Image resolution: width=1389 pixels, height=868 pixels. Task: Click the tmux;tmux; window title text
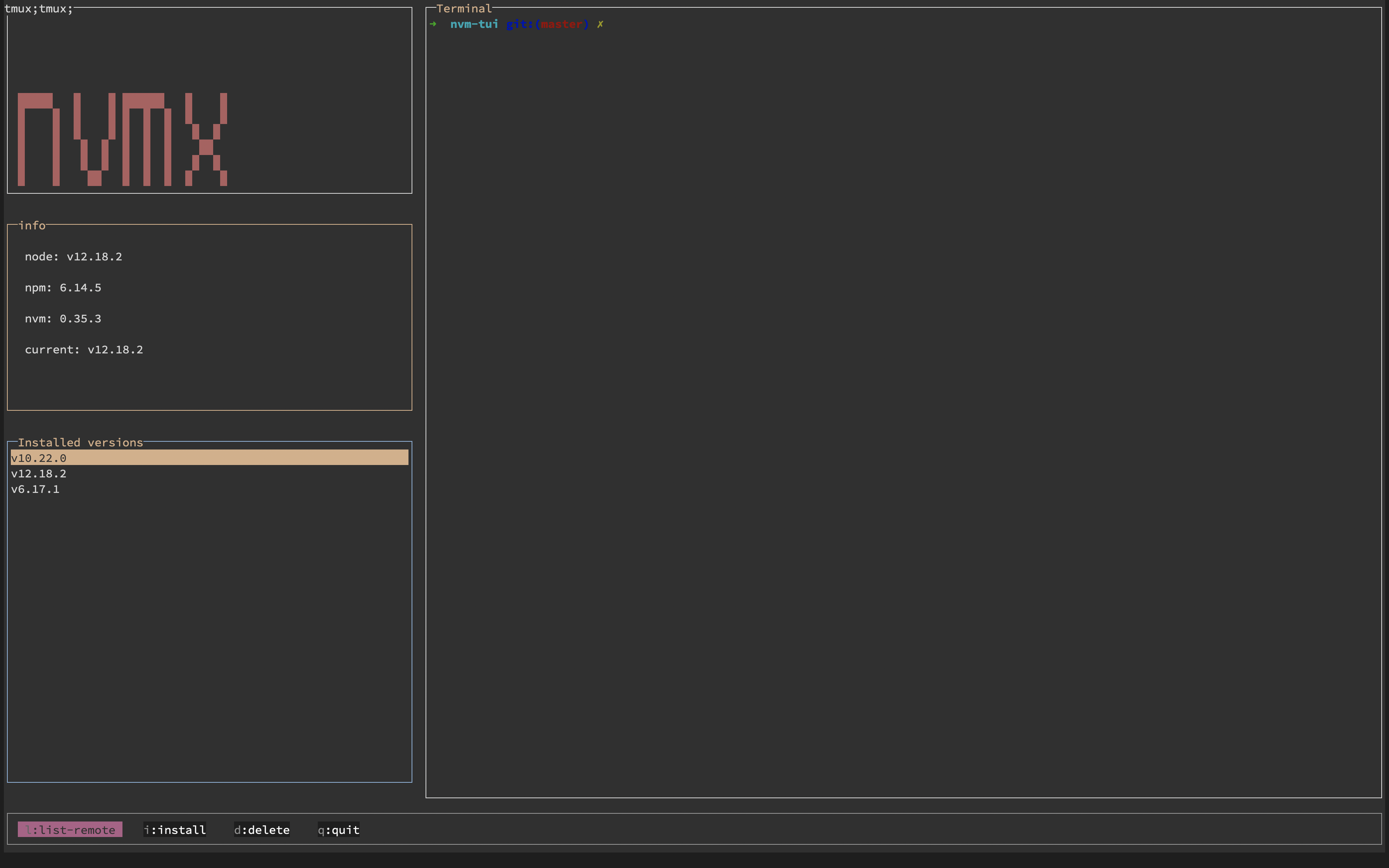click(38, 9)
